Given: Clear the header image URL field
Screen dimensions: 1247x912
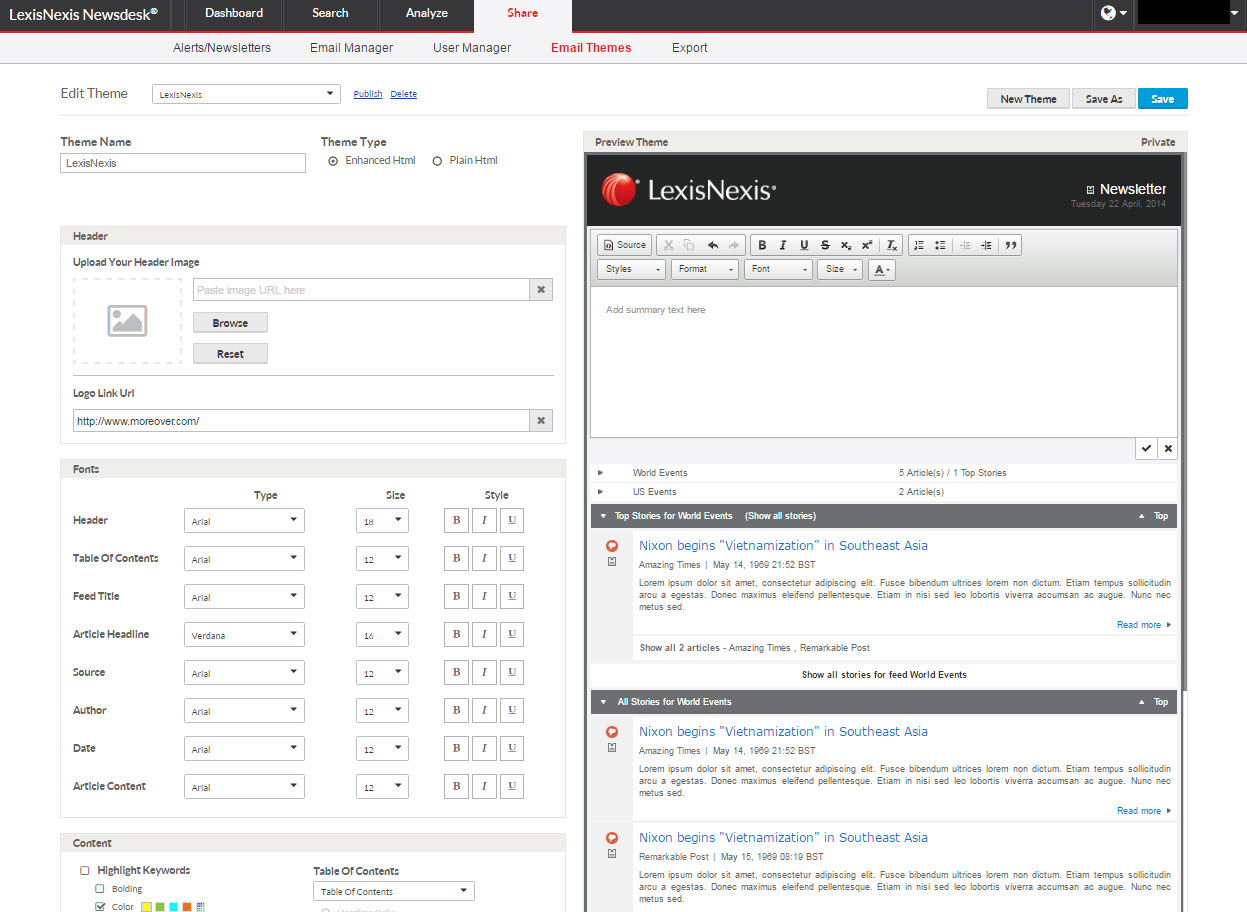Looking at the screenshot, I should coord(541,290).
